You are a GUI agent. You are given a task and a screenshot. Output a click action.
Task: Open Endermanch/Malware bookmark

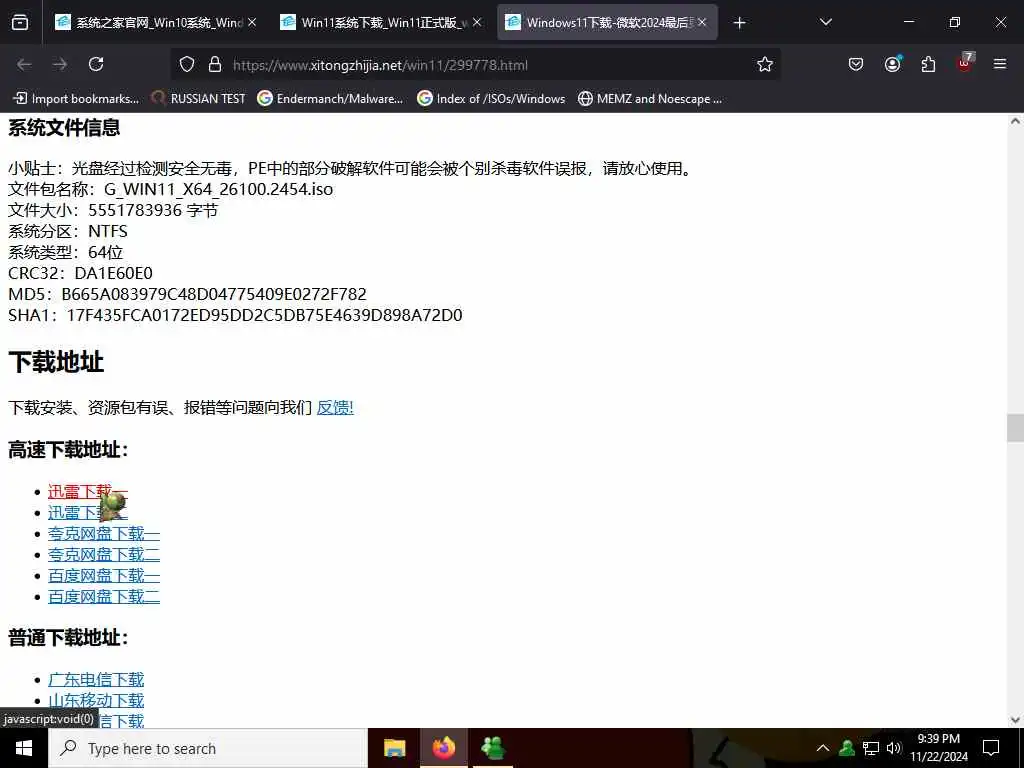click(x=330, y=99)
